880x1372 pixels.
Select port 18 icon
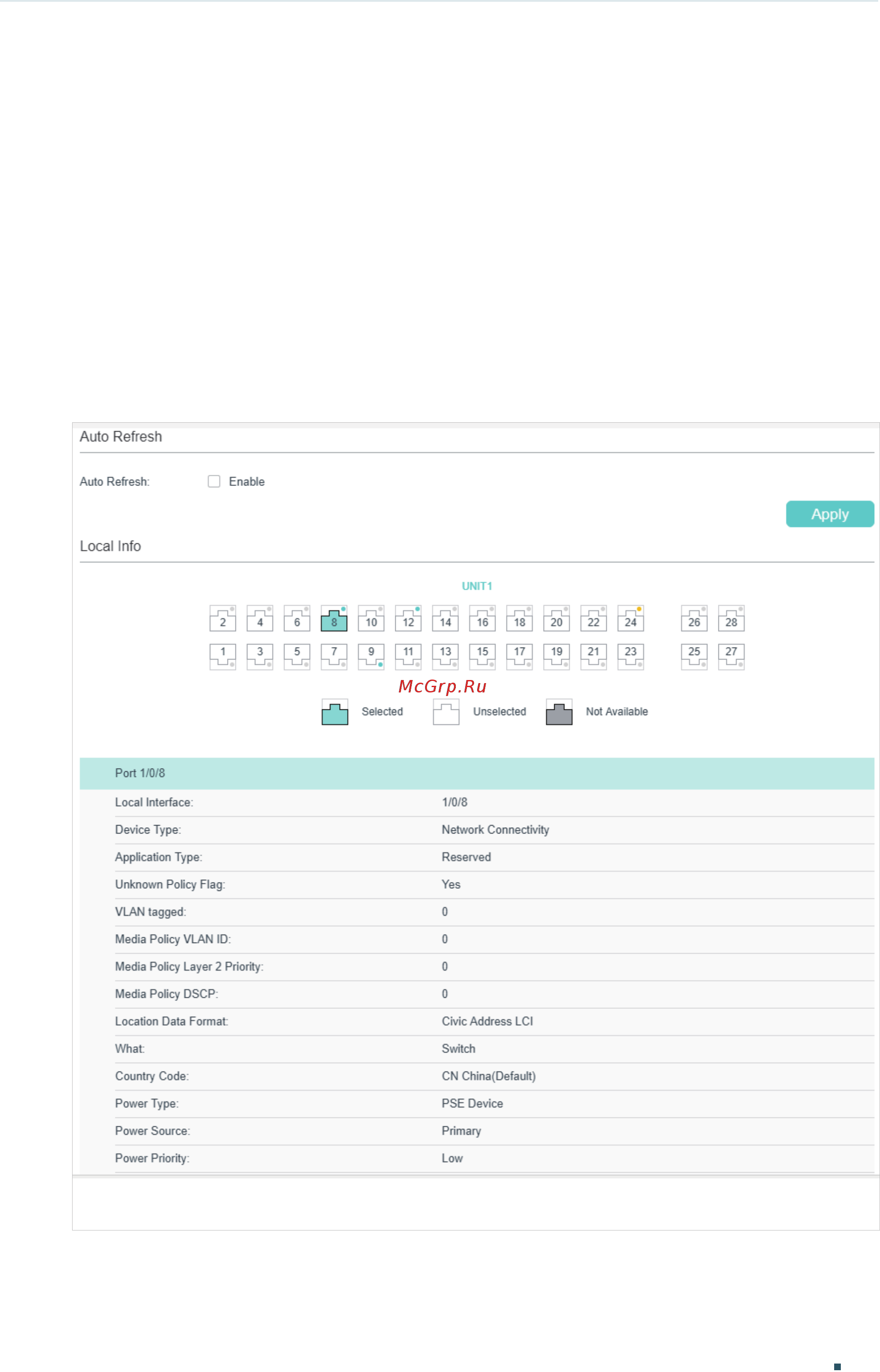point(519,619)
